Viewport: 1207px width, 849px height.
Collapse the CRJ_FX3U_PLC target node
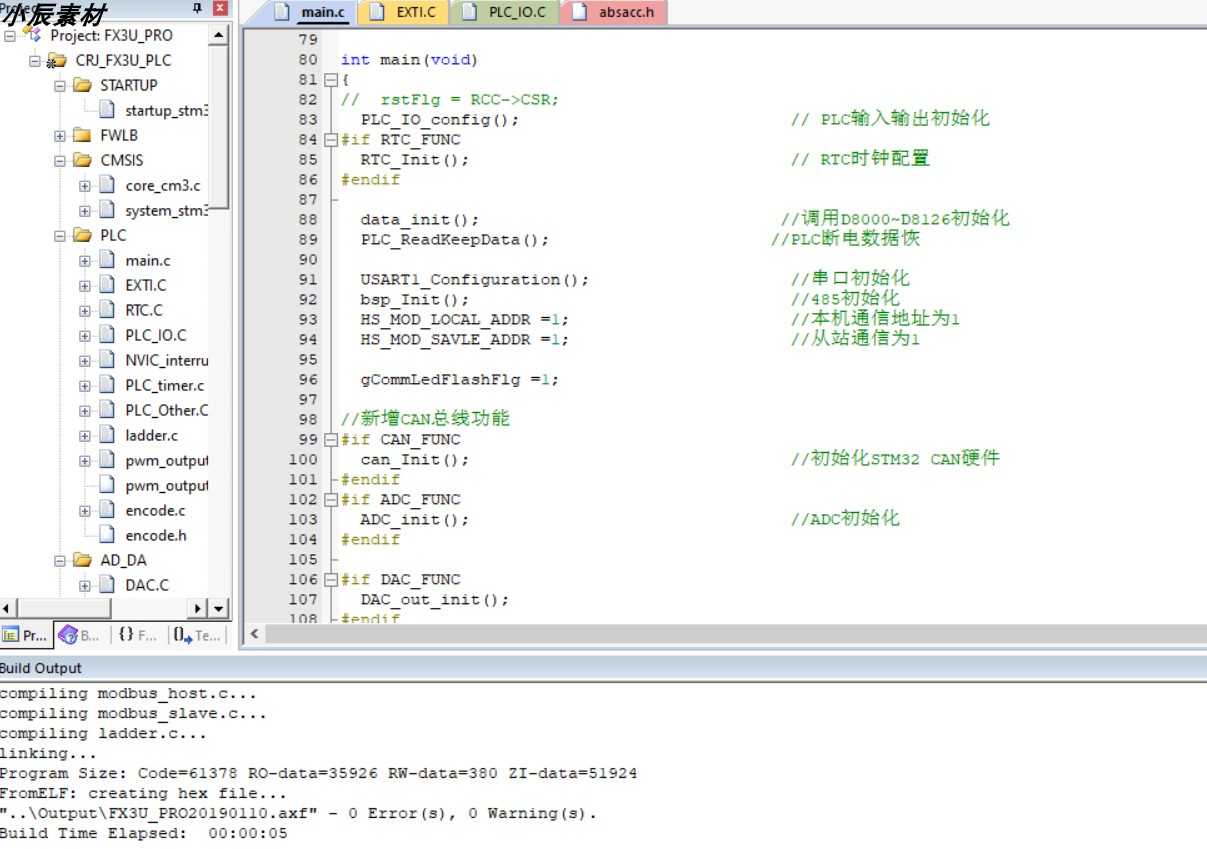tap(35, 60)
